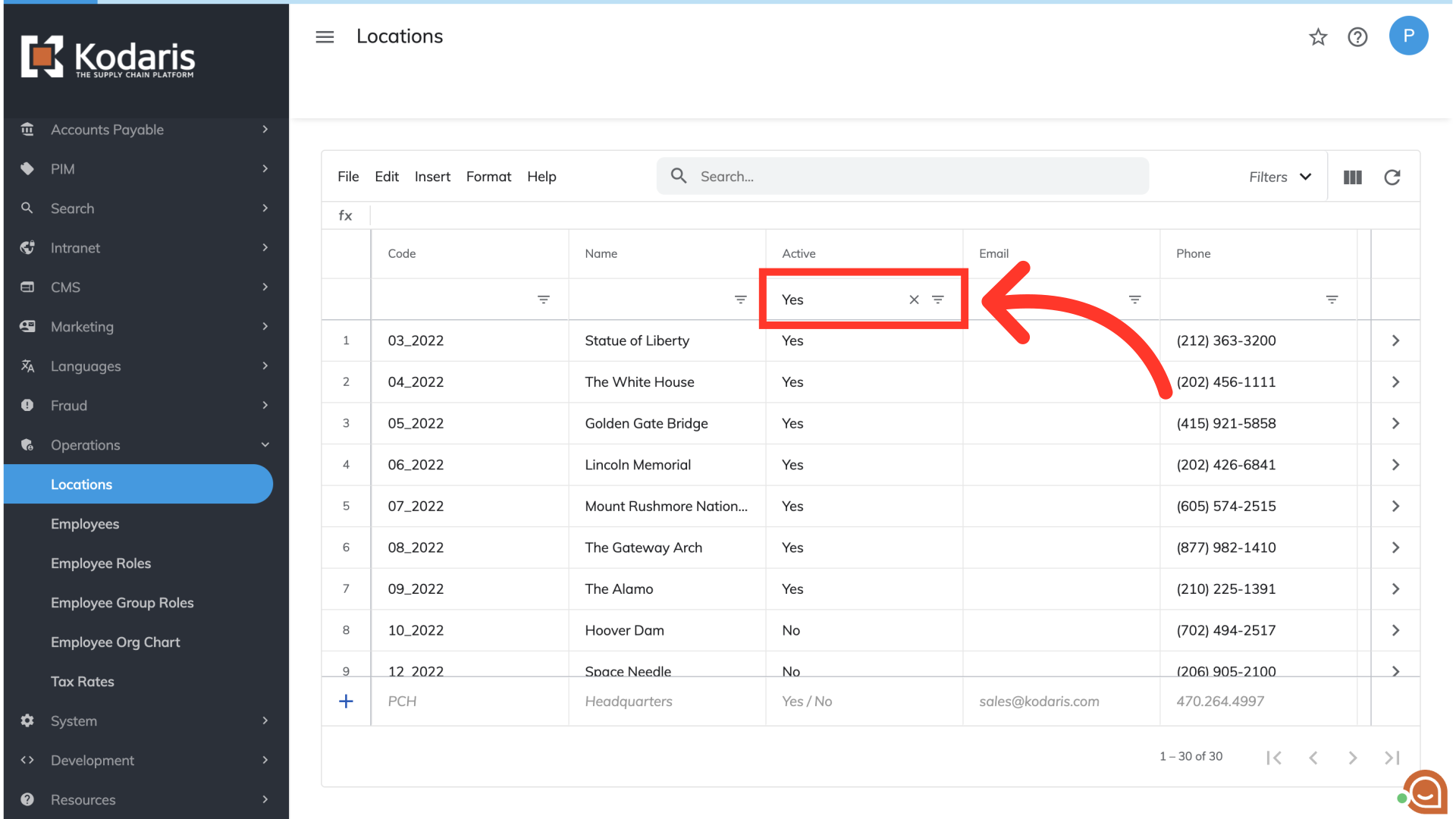Open the Insert menu

click(x=432, y=177)
